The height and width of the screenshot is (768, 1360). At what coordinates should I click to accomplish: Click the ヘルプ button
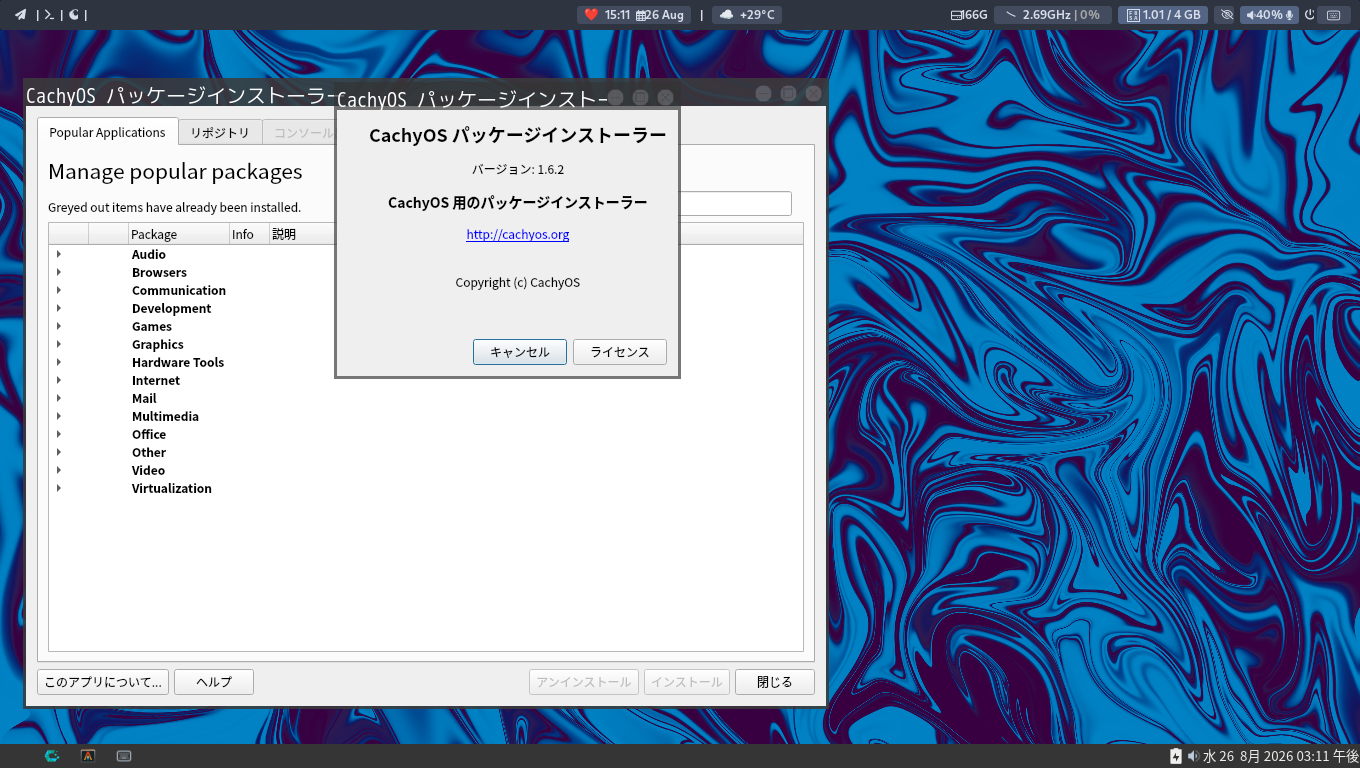[214, 682]
